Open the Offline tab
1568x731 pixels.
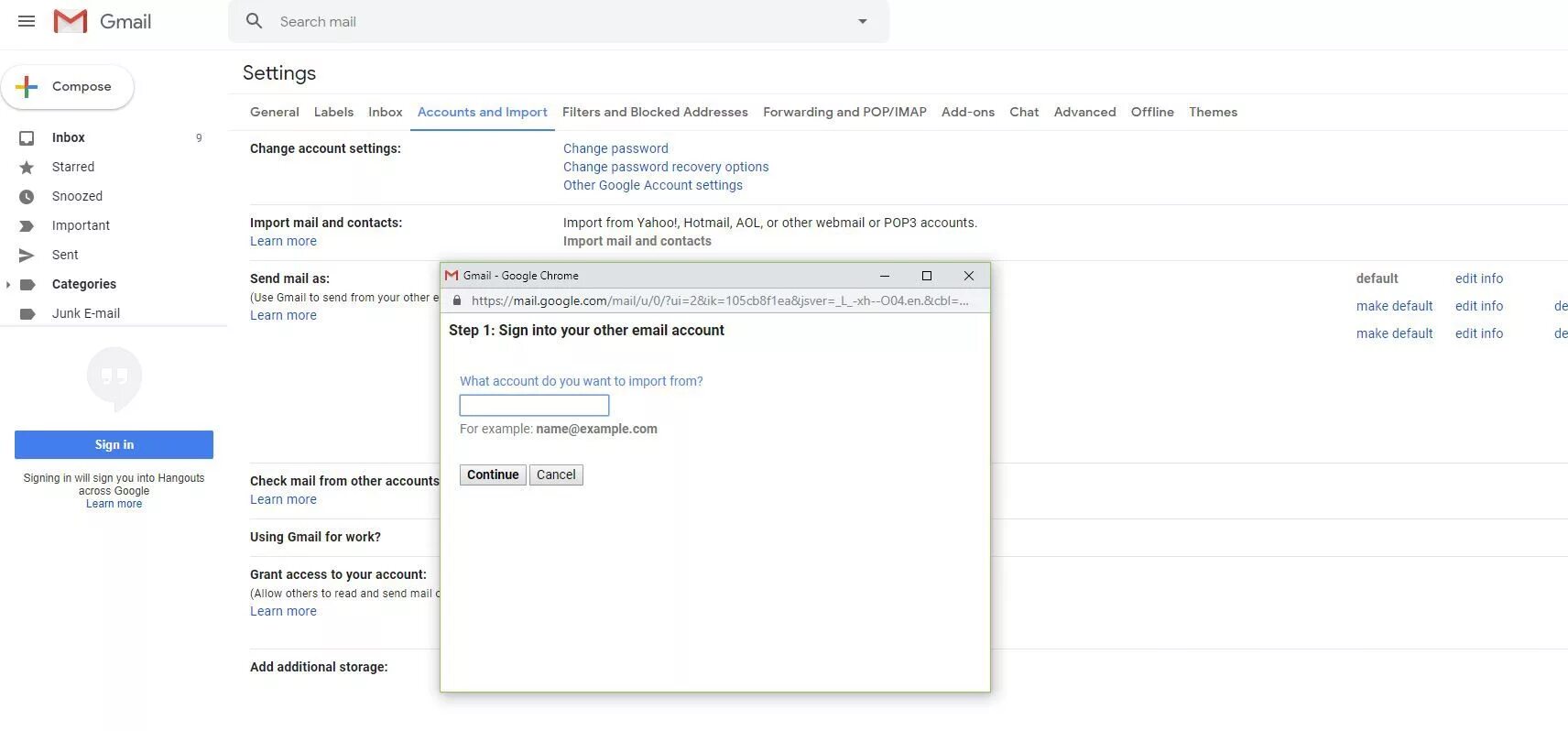[1152, 112]
